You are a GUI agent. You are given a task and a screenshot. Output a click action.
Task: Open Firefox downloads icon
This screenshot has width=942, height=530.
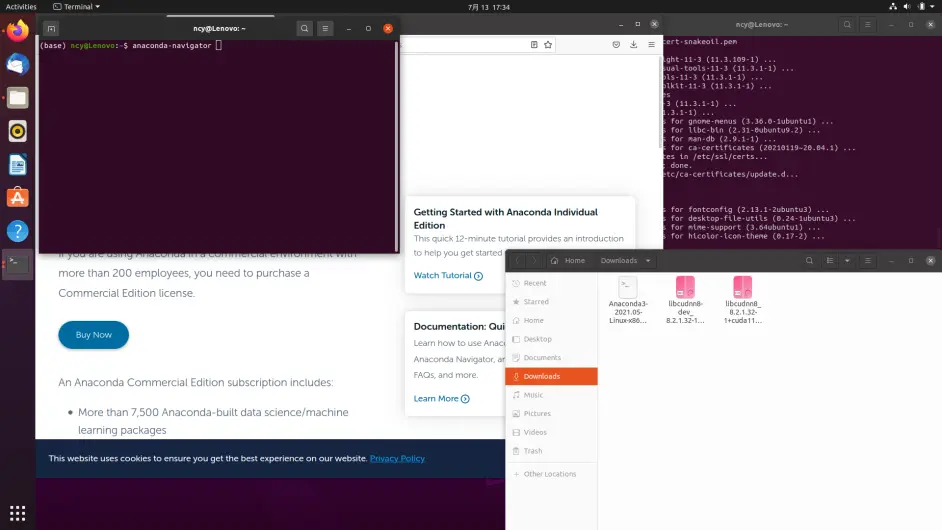point(633,44)
